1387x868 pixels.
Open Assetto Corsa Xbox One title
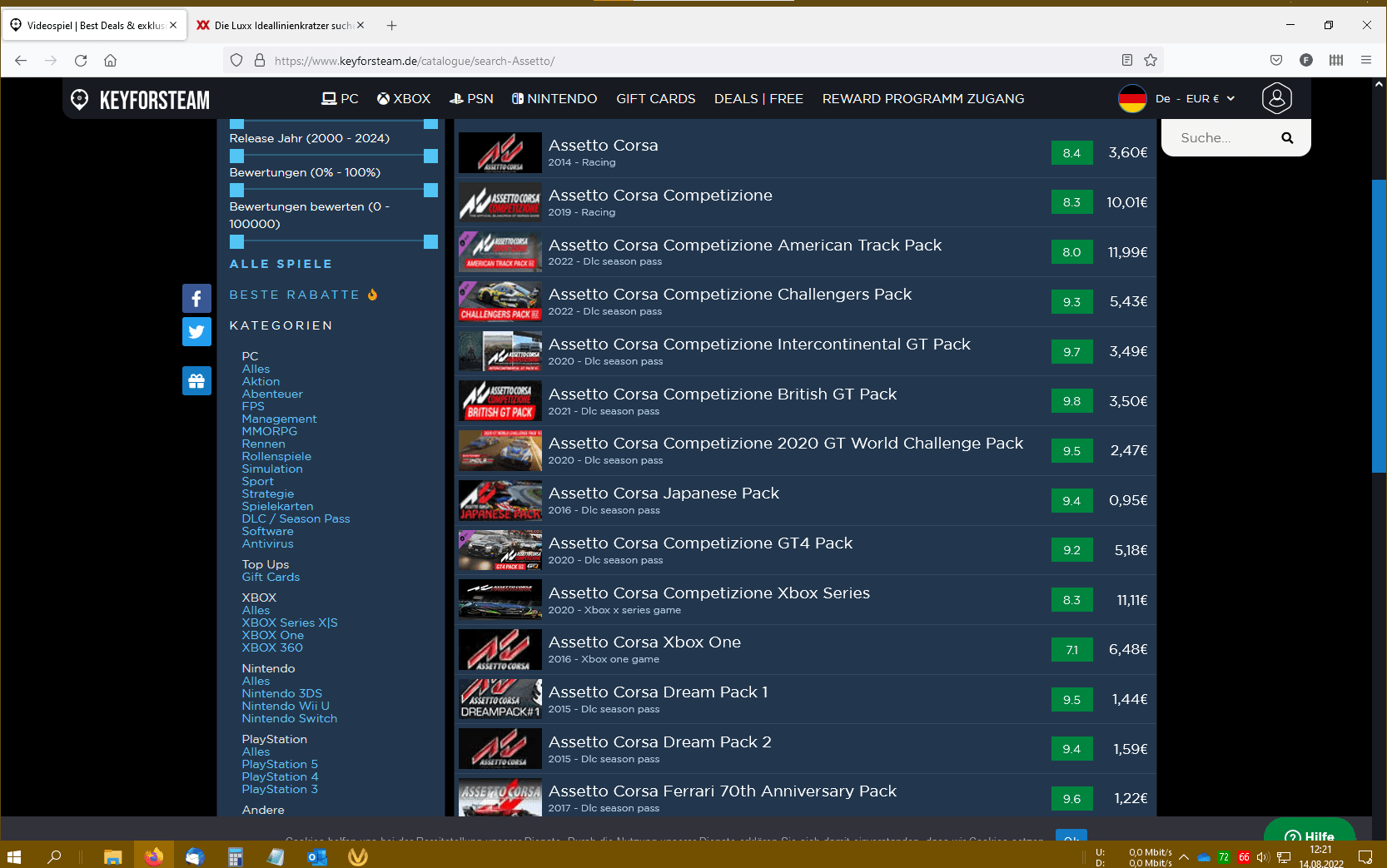click(x=644, y=642)
